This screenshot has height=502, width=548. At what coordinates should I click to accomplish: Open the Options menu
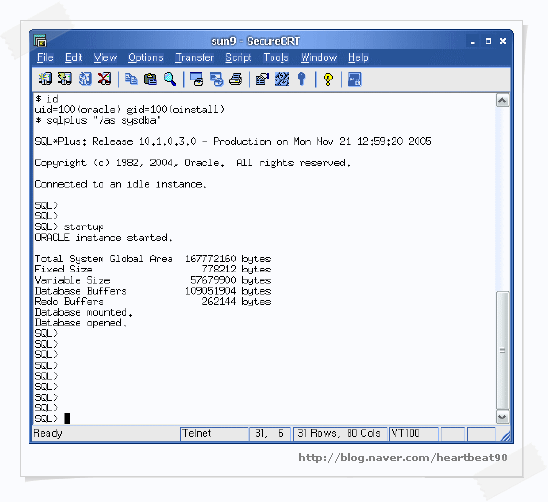coord(146,58)
